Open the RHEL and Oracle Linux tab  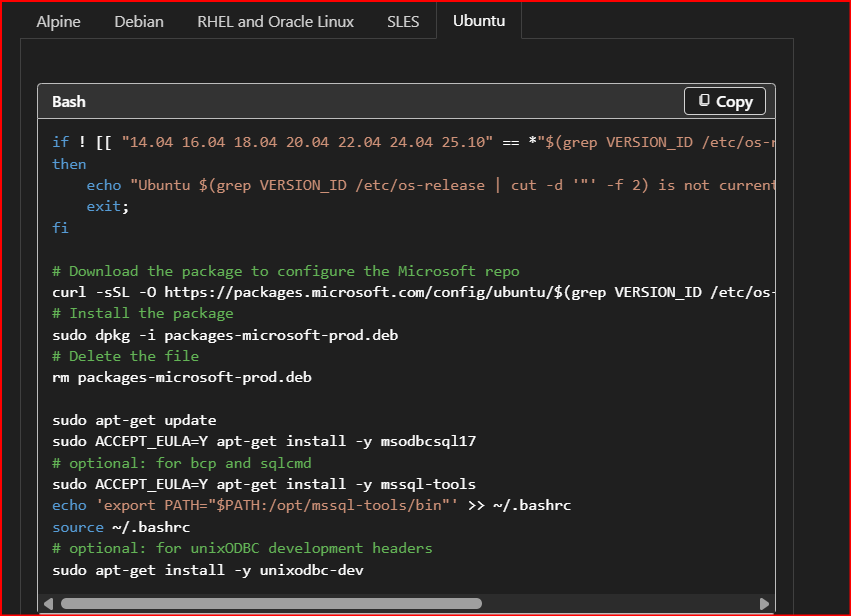275,22
